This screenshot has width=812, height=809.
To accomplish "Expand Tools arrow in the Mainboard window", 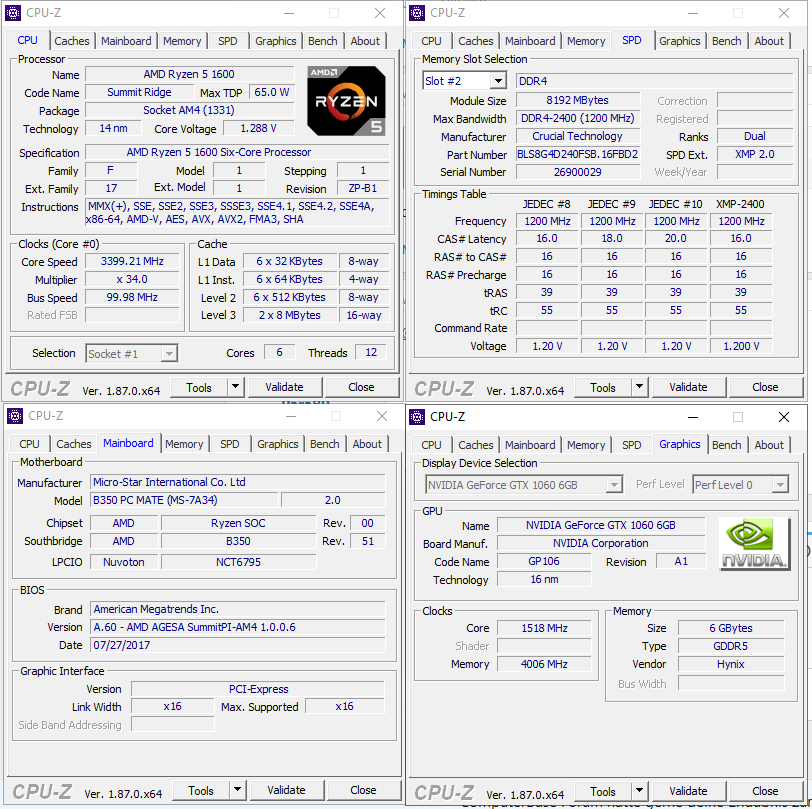I will 238,790.
